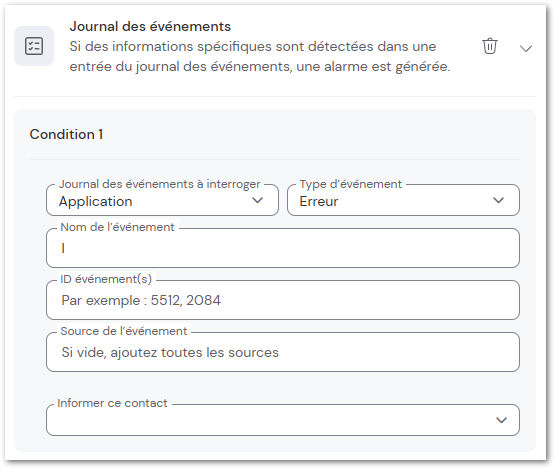
Task: Select the selected value Erreur
Action: (319, 201)
